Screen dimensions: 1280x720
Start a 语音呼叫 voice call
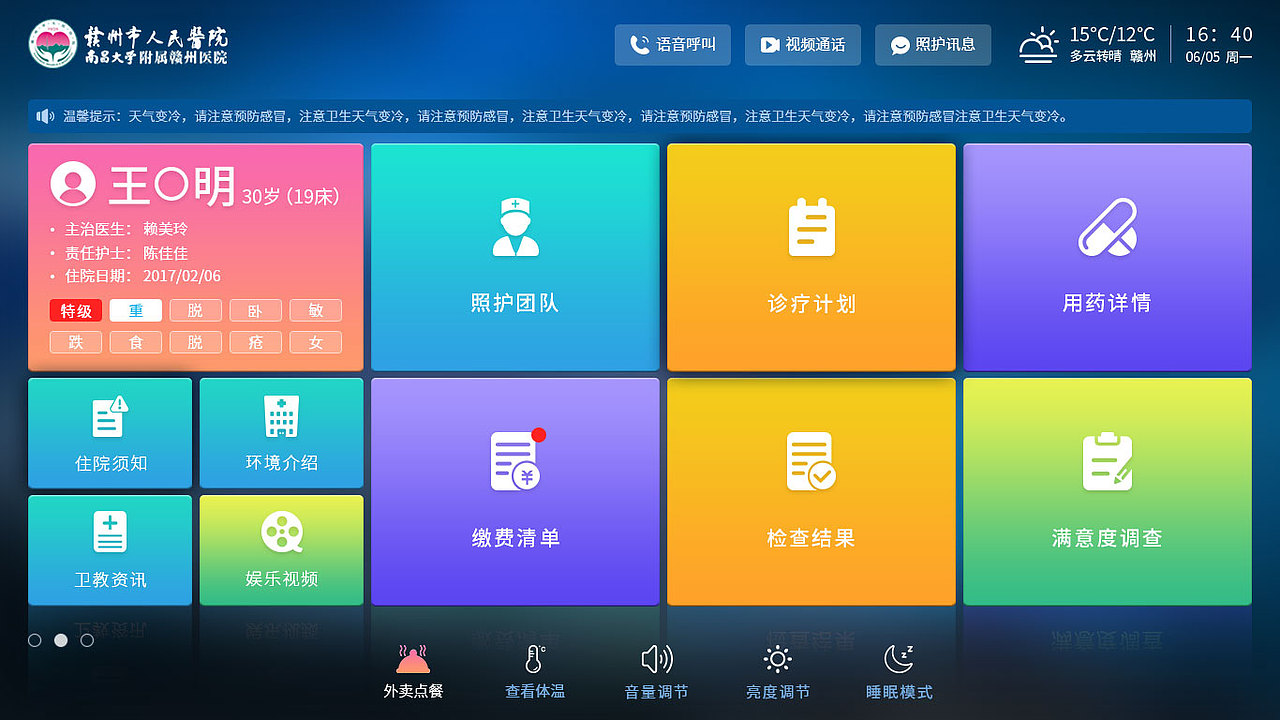coord(672,45)
